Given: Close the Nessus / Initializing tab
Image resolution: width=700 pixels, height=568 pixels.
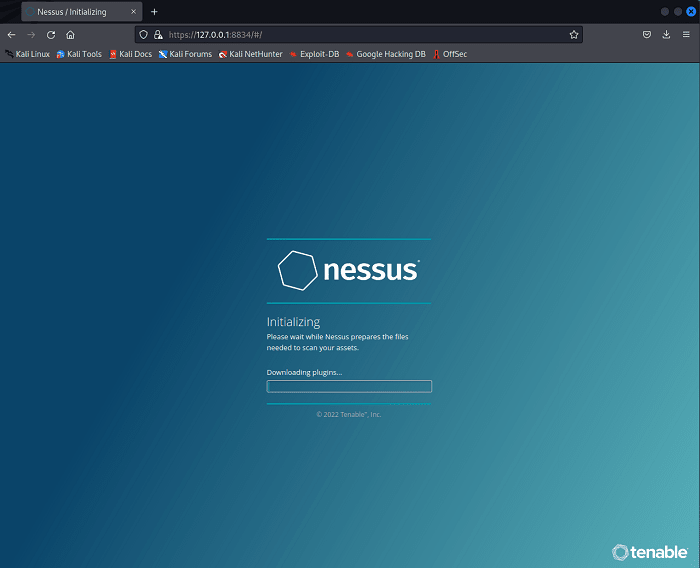Looking at the screenshot, I should pyautogui.click(x=133, y=12).
